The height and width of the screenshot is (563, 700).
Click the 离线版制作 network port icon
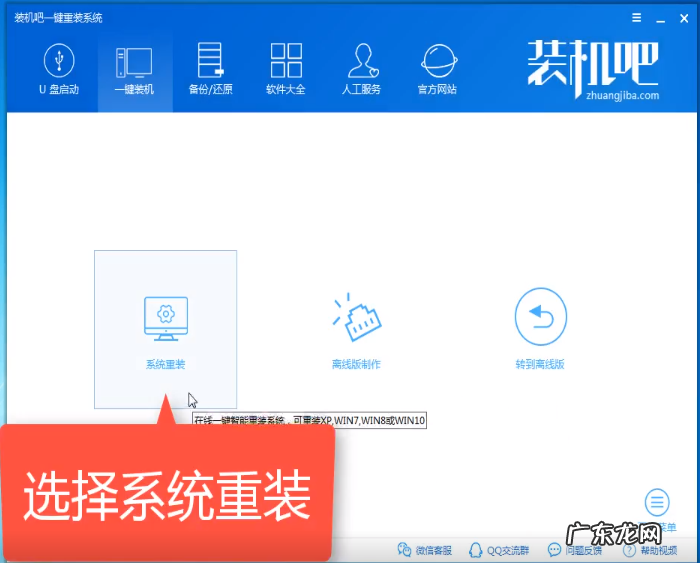click(357, 317)
